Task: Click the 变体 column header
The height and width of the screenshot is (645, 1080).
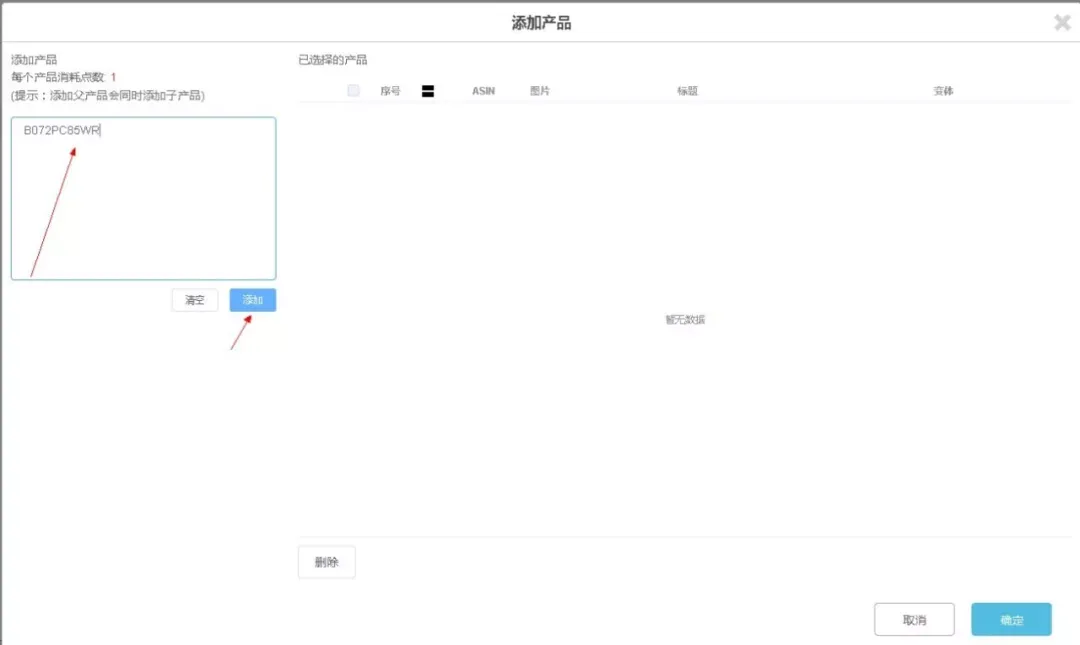Action: point(944,91)
